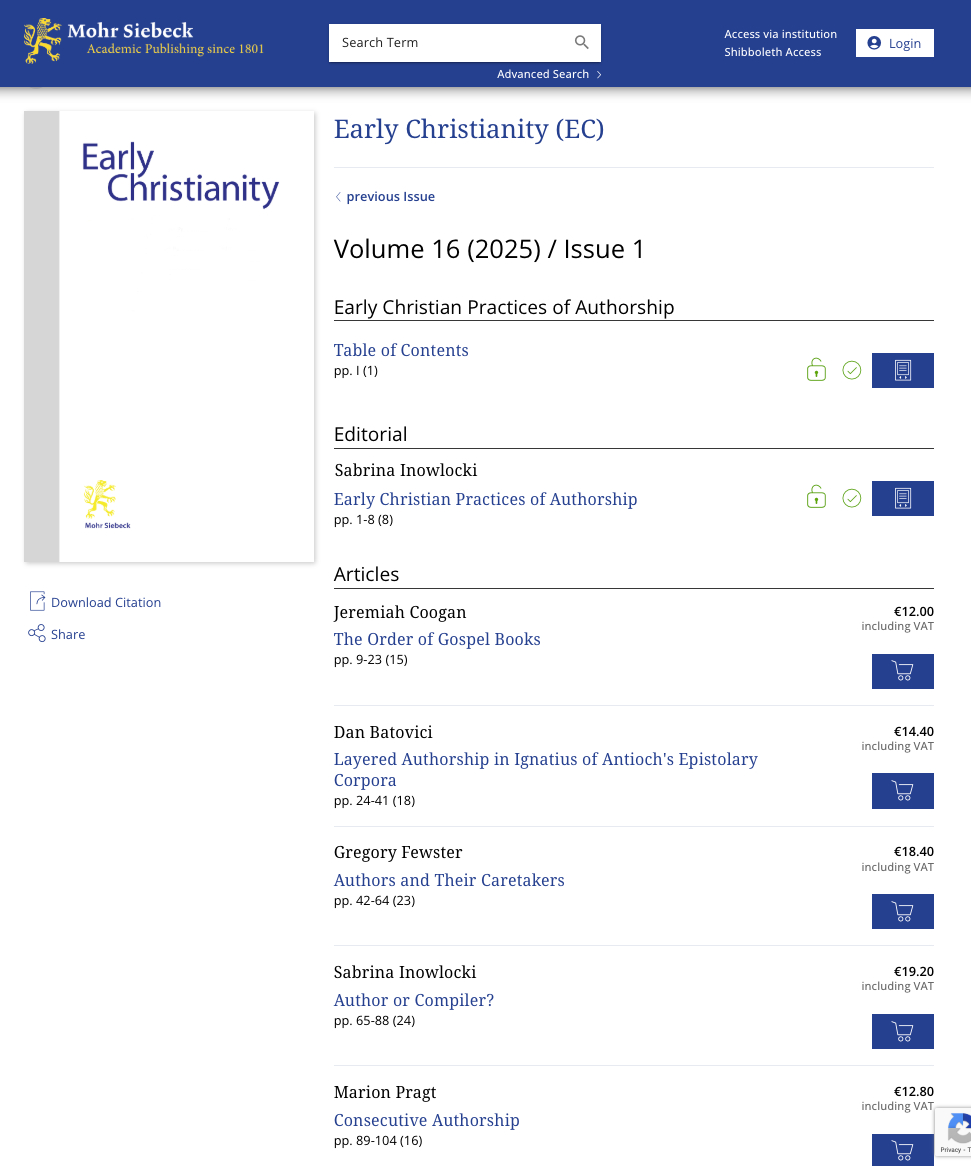Add The Order of Gospel Books to cart
This screenshot has width=971, height=1166.
tap(902, 671)
